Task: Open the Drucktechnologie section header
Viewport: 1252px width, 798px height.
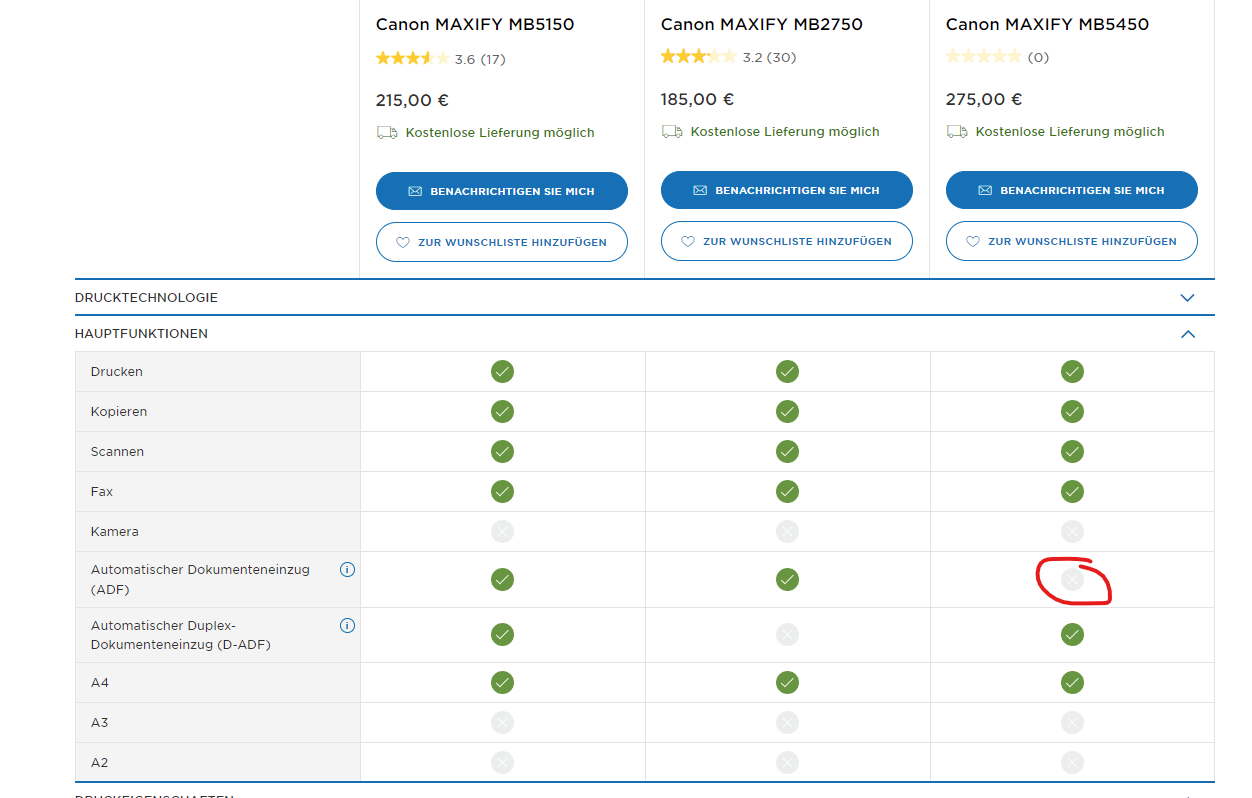Action: point(645,298)
